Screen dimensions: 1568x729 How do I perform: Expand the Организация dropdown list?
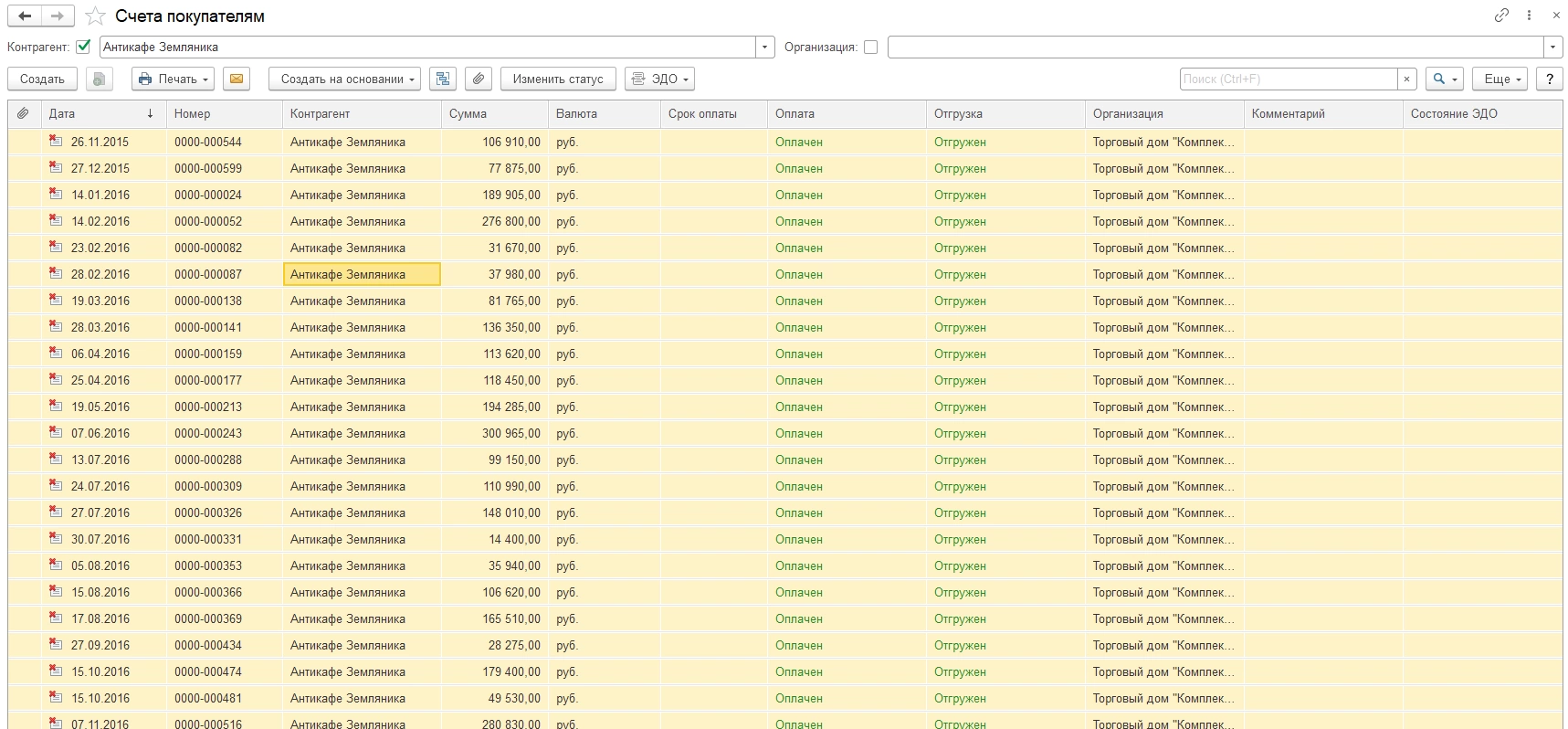click(1552, 47)
